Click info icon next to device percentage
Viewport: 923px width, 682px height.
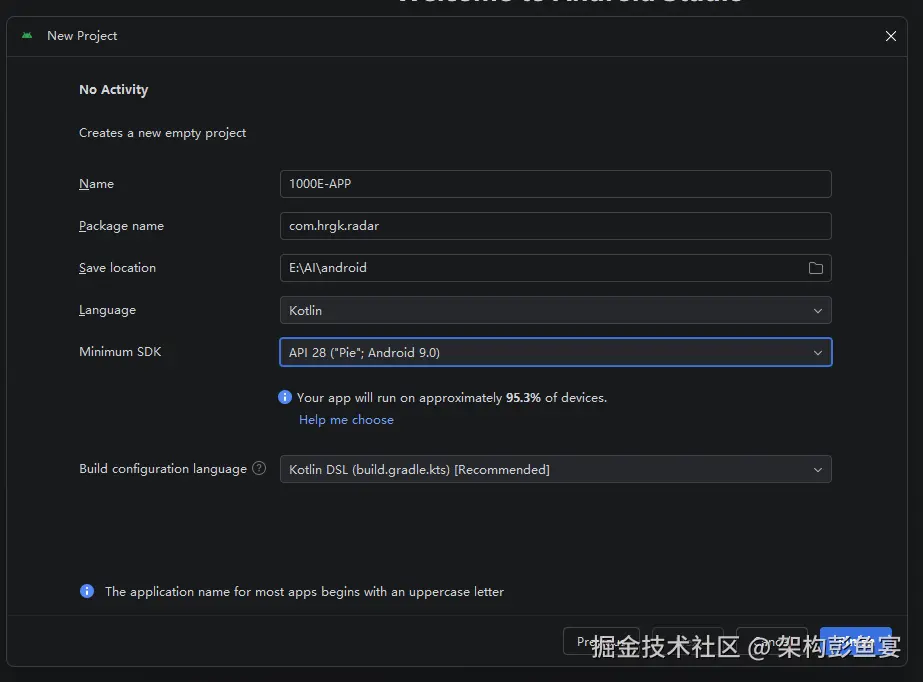click(x=285, y=397)
